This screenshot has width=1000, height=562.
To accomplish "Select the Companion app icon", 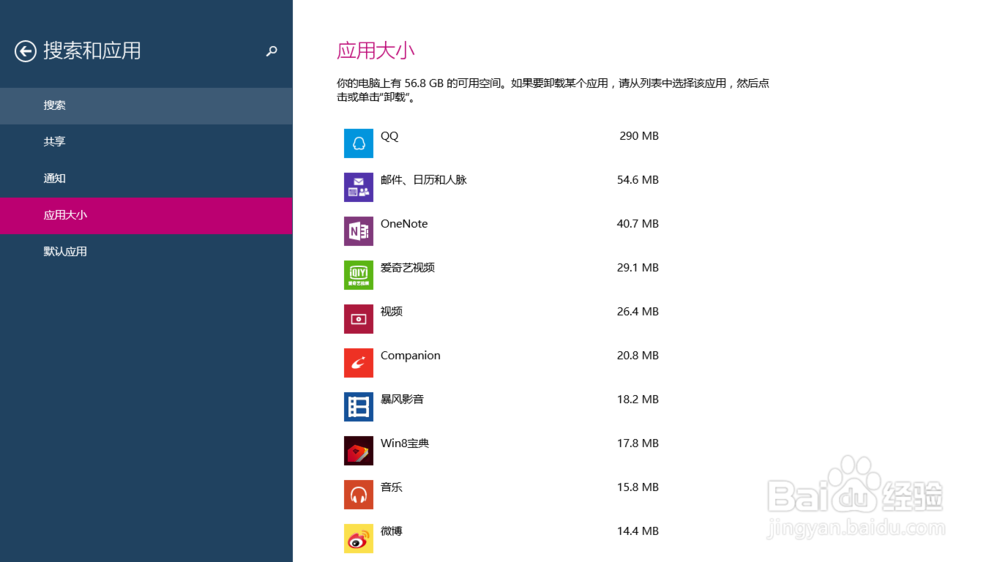I will pos(358,362).
